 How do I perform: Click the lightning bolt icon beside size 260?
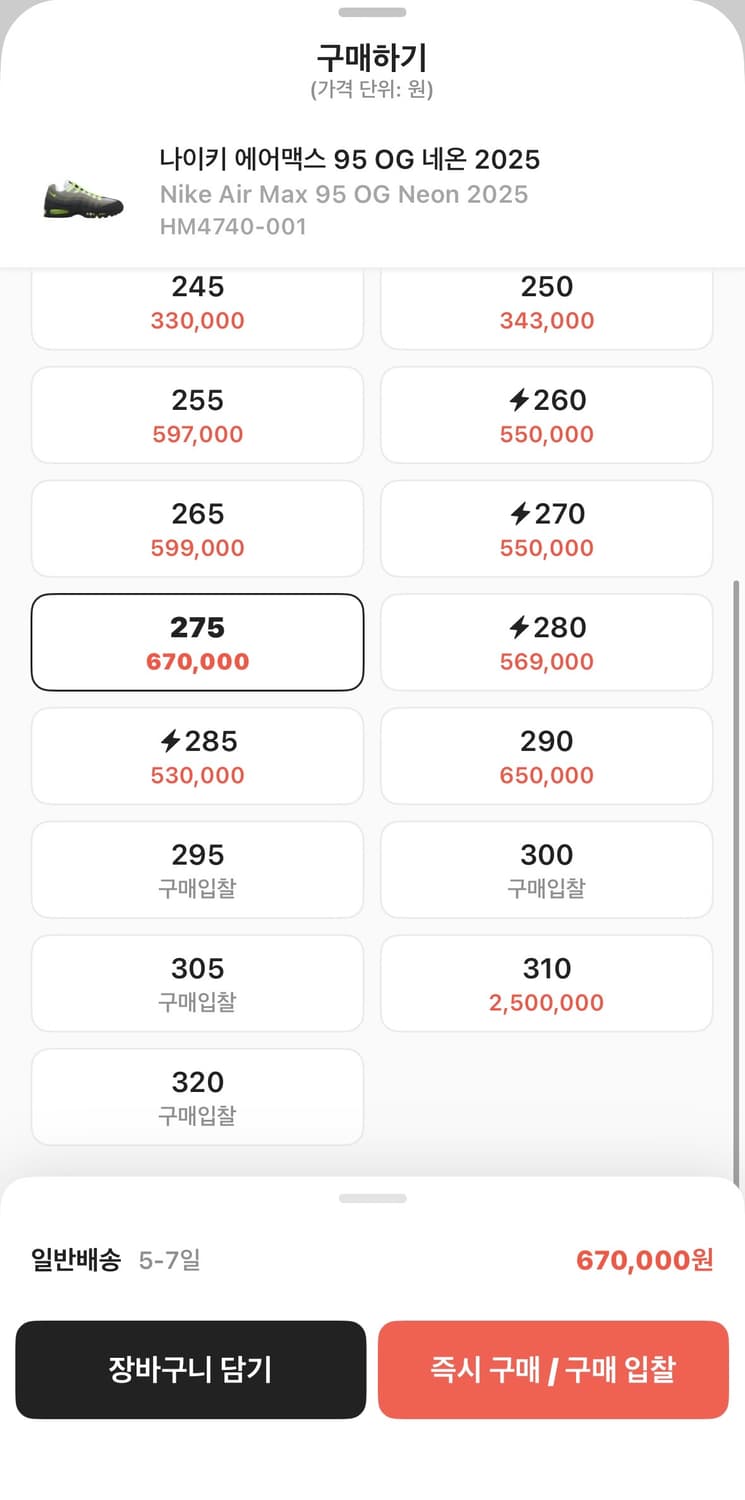(518, 401)
